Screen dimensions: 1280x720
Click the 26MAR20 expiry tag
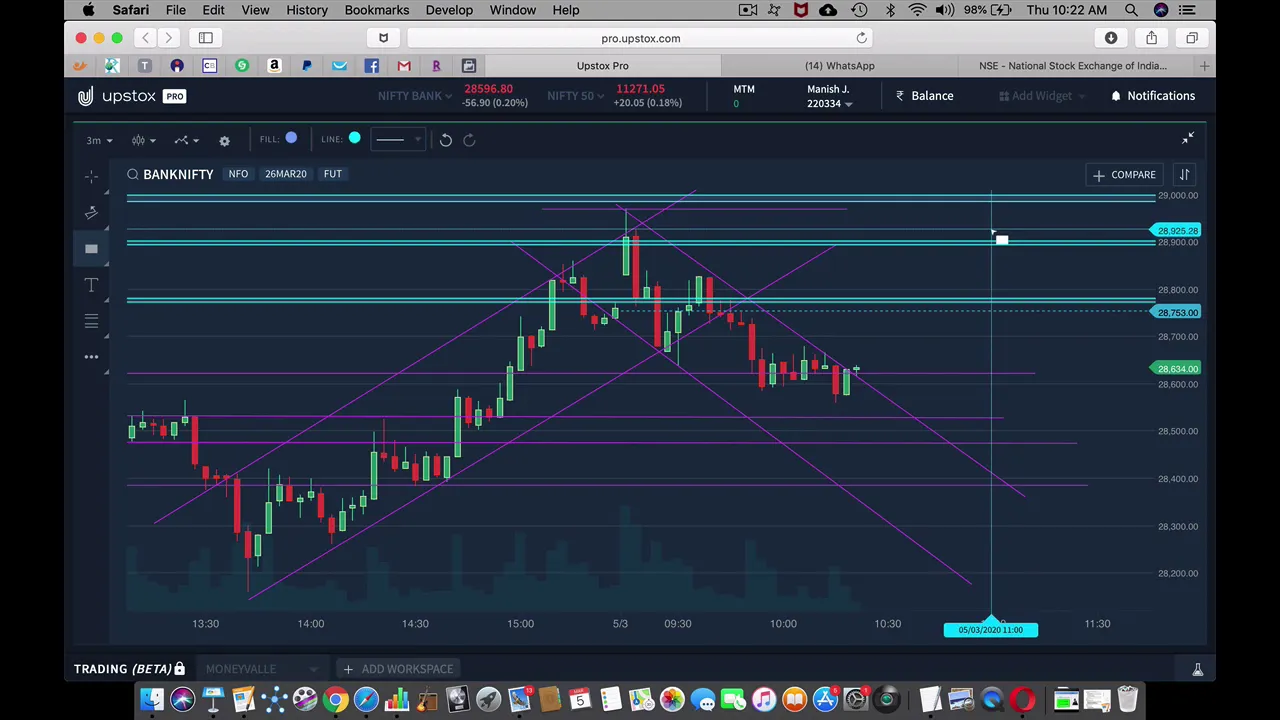[286, 174]
